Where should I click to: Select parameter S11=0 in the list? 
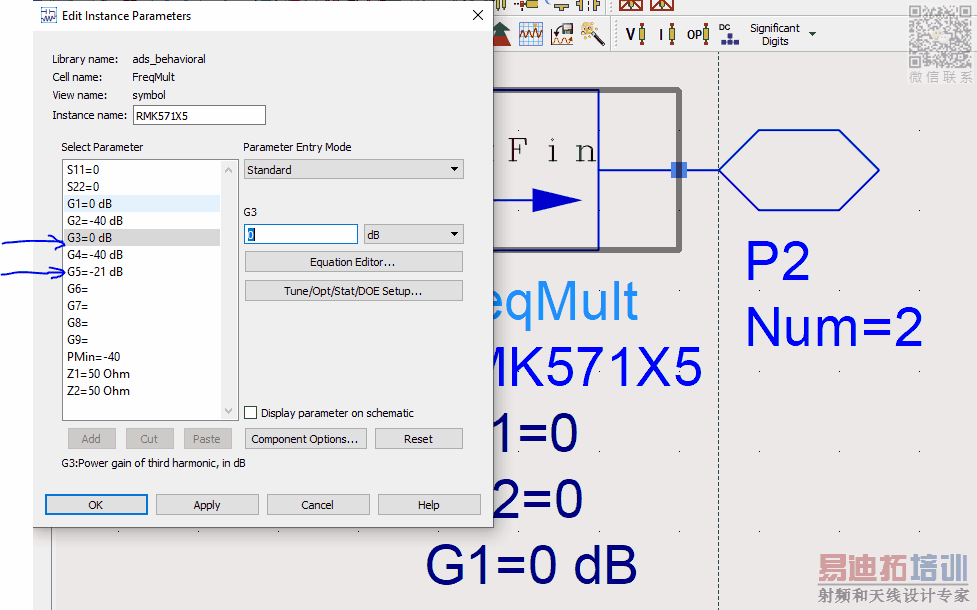click(x=142, y=169)
